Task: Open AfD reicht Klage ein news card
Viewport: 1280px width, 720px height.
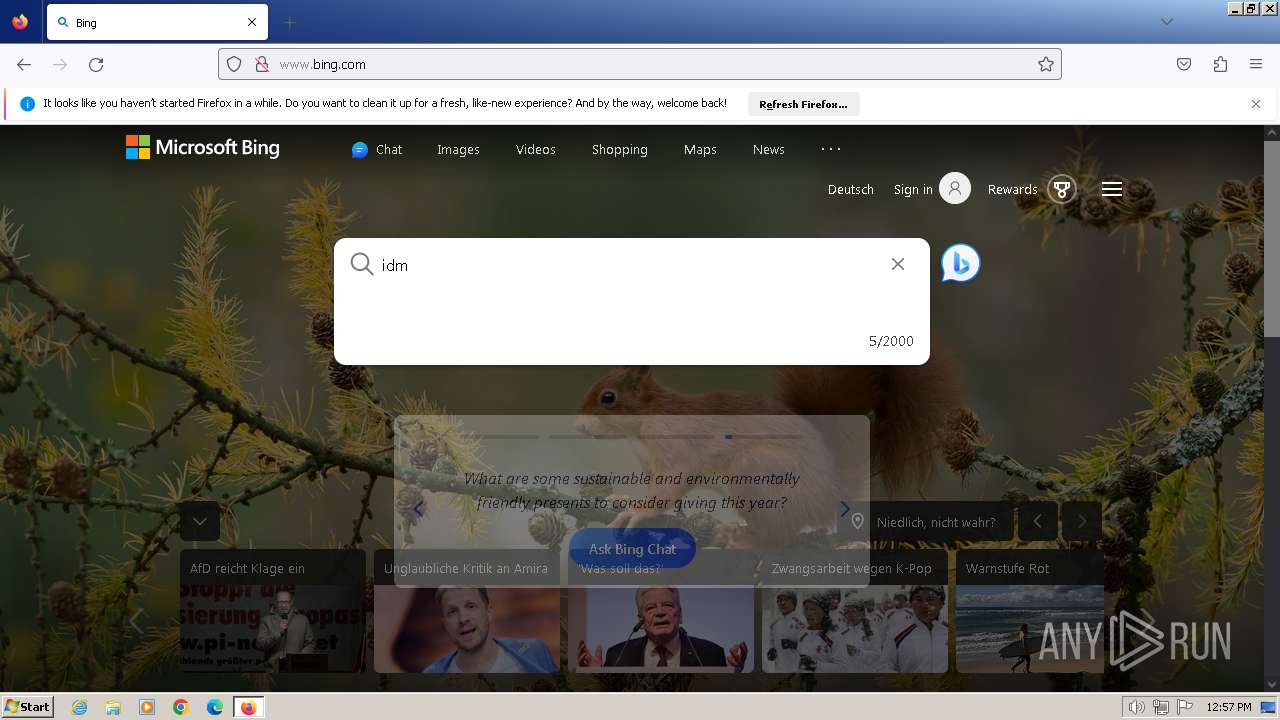Action: coord(273,611)
